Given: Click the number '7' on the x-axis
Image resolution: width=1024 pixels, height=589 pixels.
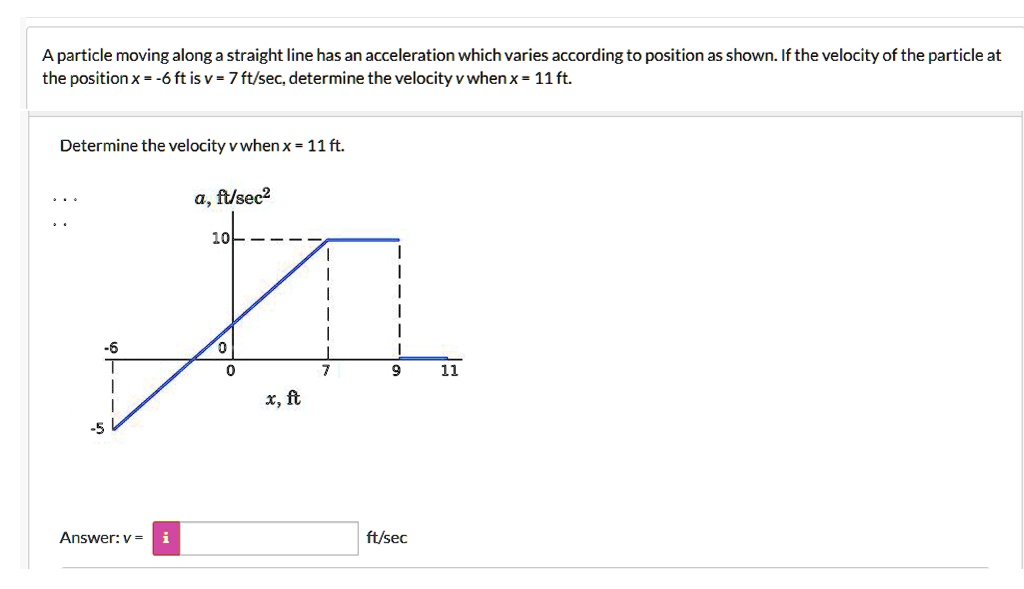Looking at the screenshot, I should (328, 371).
